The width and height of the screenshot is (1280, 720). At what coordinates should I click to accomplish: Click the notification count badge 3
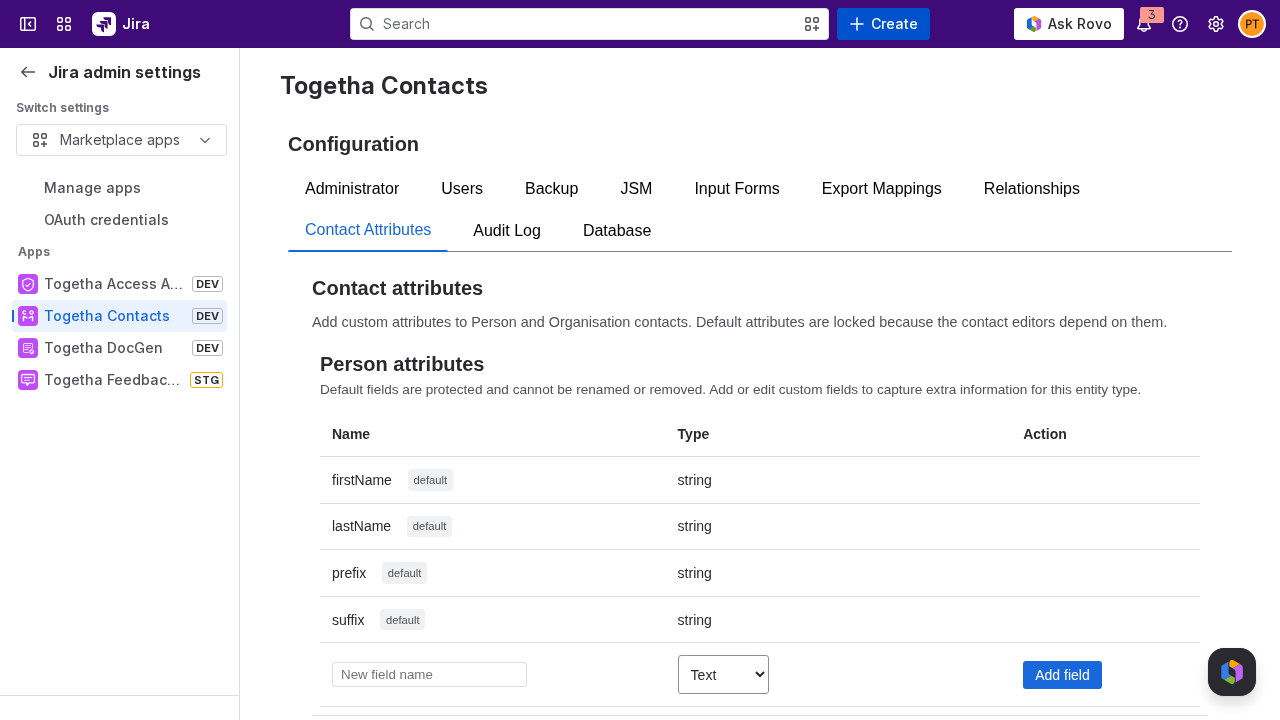tap(1152, 15)
